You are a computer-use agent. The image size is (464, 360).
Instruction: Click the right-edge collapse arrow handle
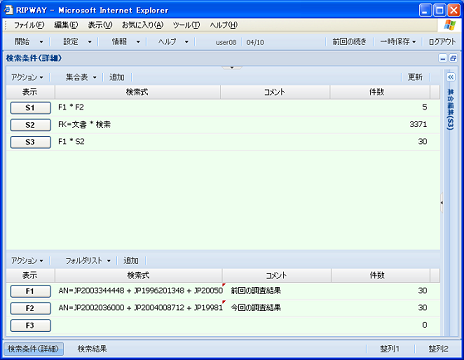(442, 202)
